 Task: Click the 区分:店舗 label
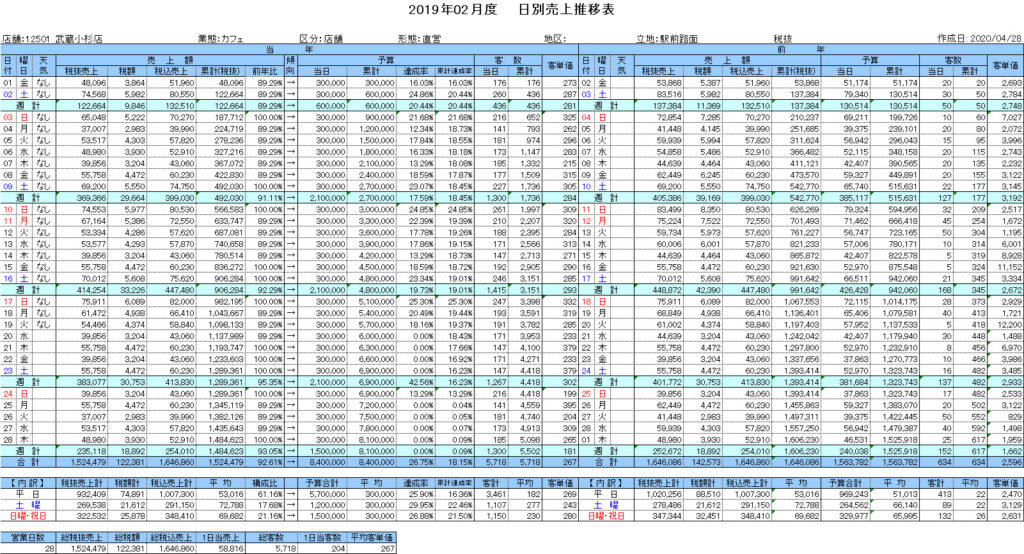pyautogui.click(x=321, y=39)
